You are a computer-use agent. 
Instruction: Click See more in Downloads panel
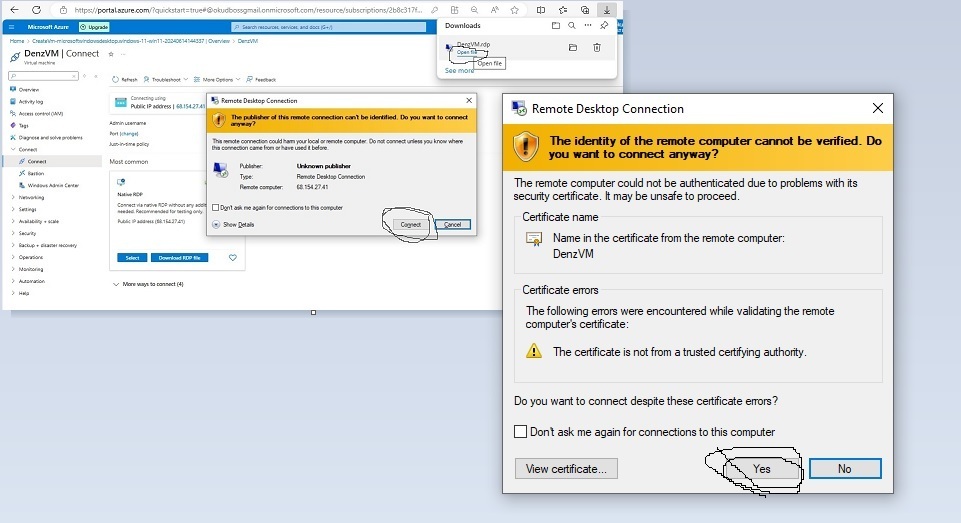click(x=459, y=71)
